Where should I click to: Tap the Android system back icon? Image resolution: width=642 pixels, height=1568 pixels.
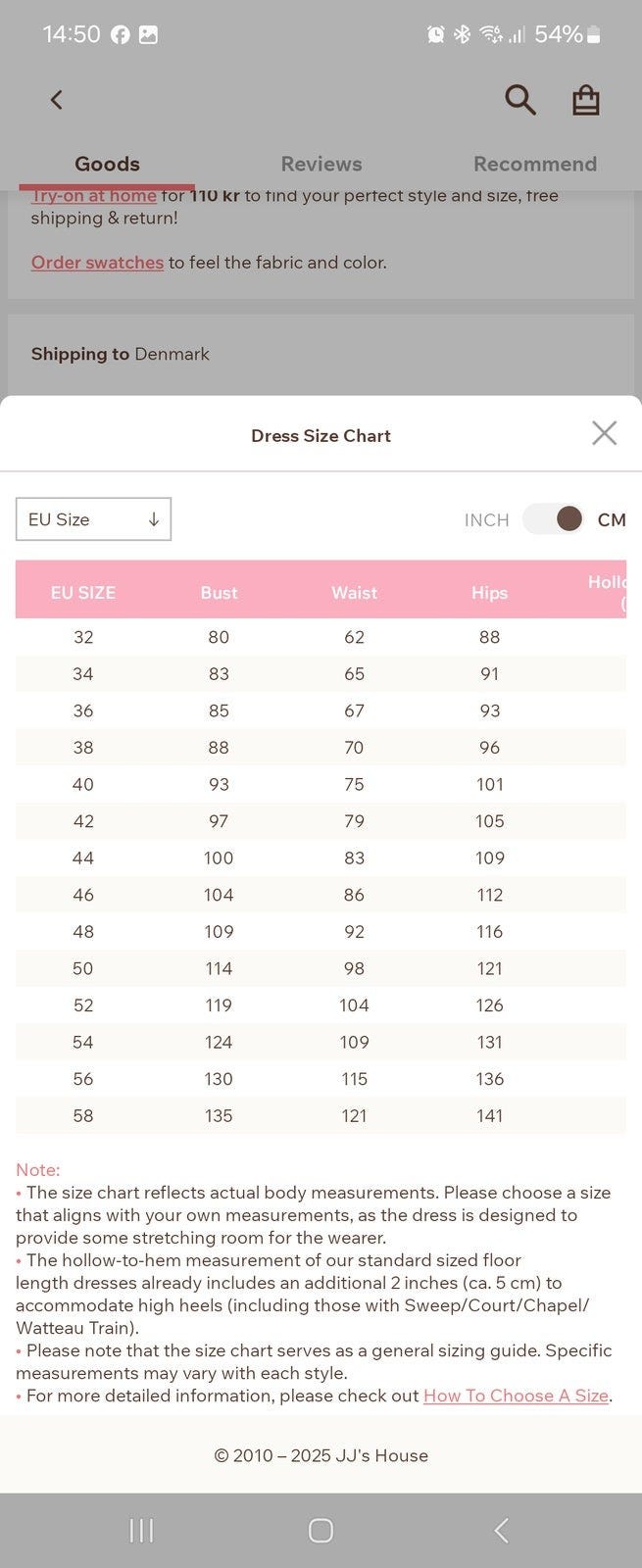[501, 1530]
